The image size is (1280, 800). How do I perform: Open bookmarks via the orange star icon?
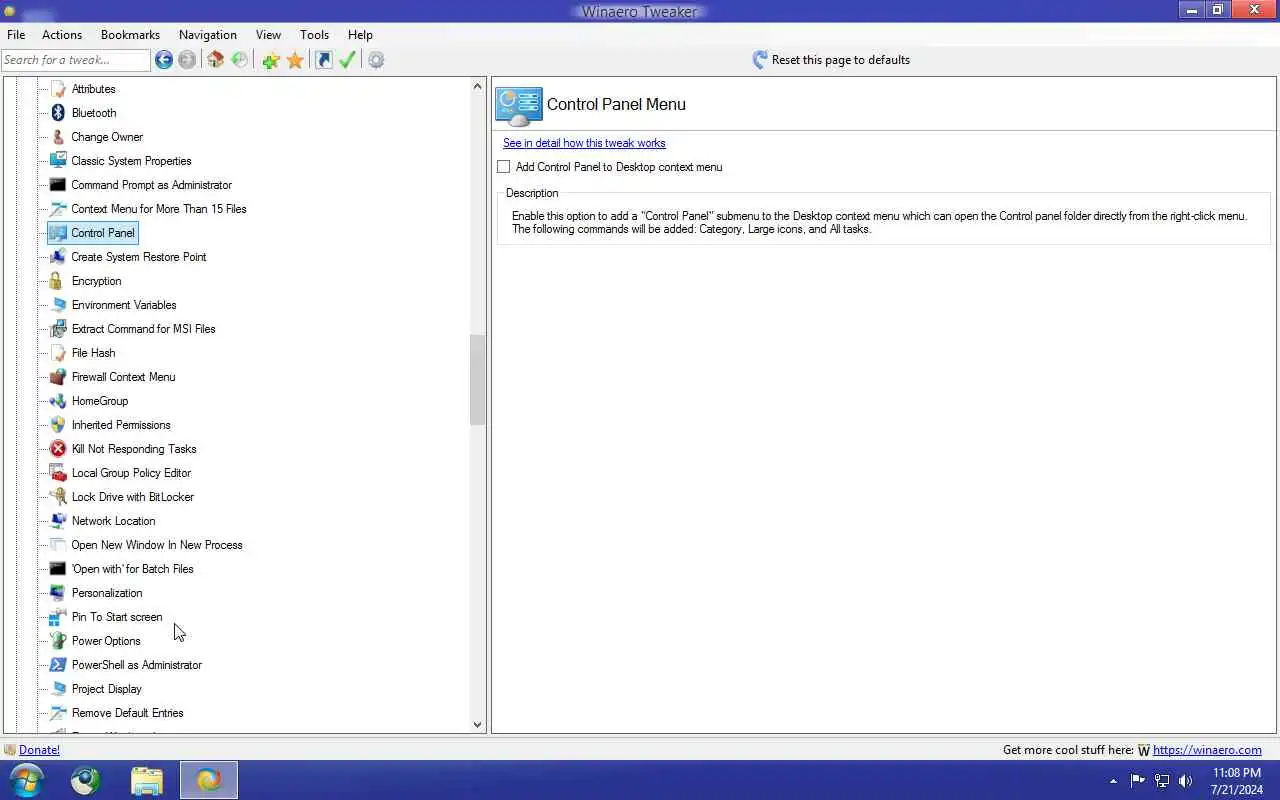click(295, 60)
